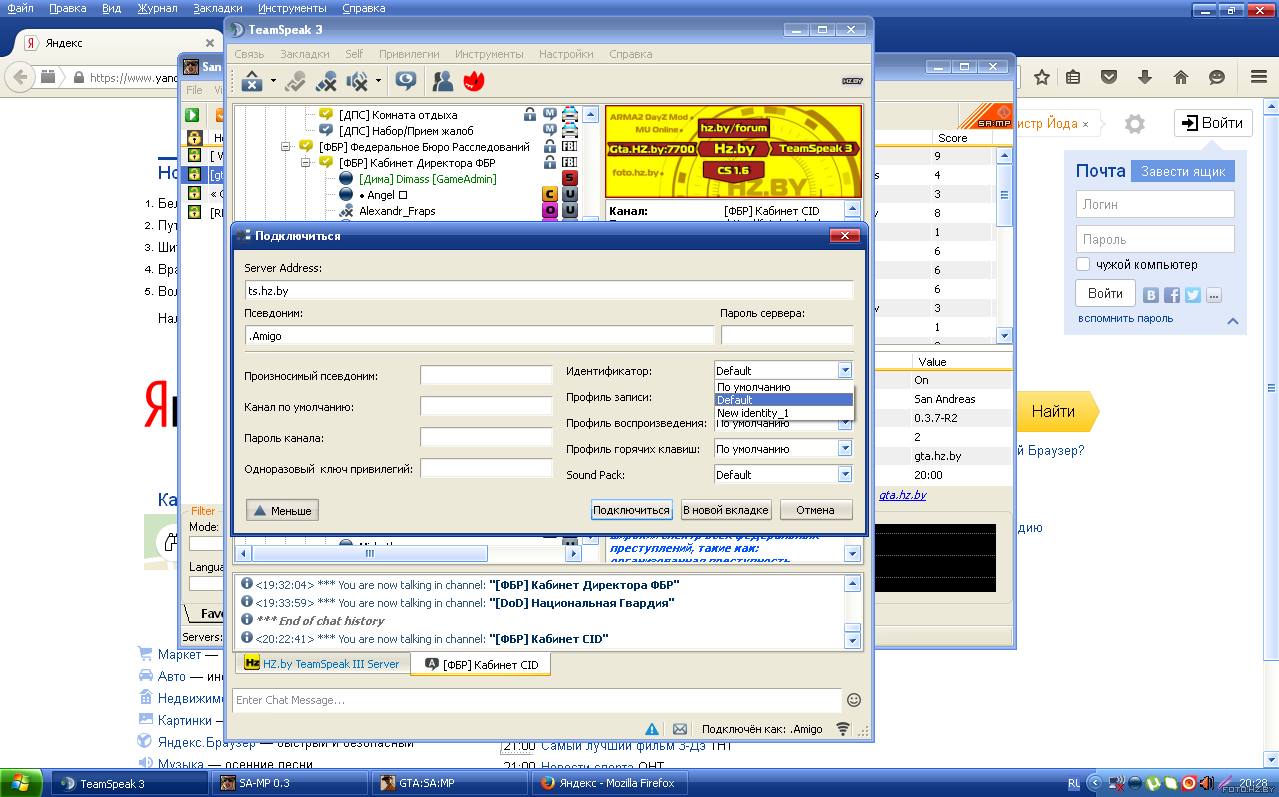Click the yellow Найти search button
1279x797 pixels.
pyautogui.click(x=1058, y=411)
